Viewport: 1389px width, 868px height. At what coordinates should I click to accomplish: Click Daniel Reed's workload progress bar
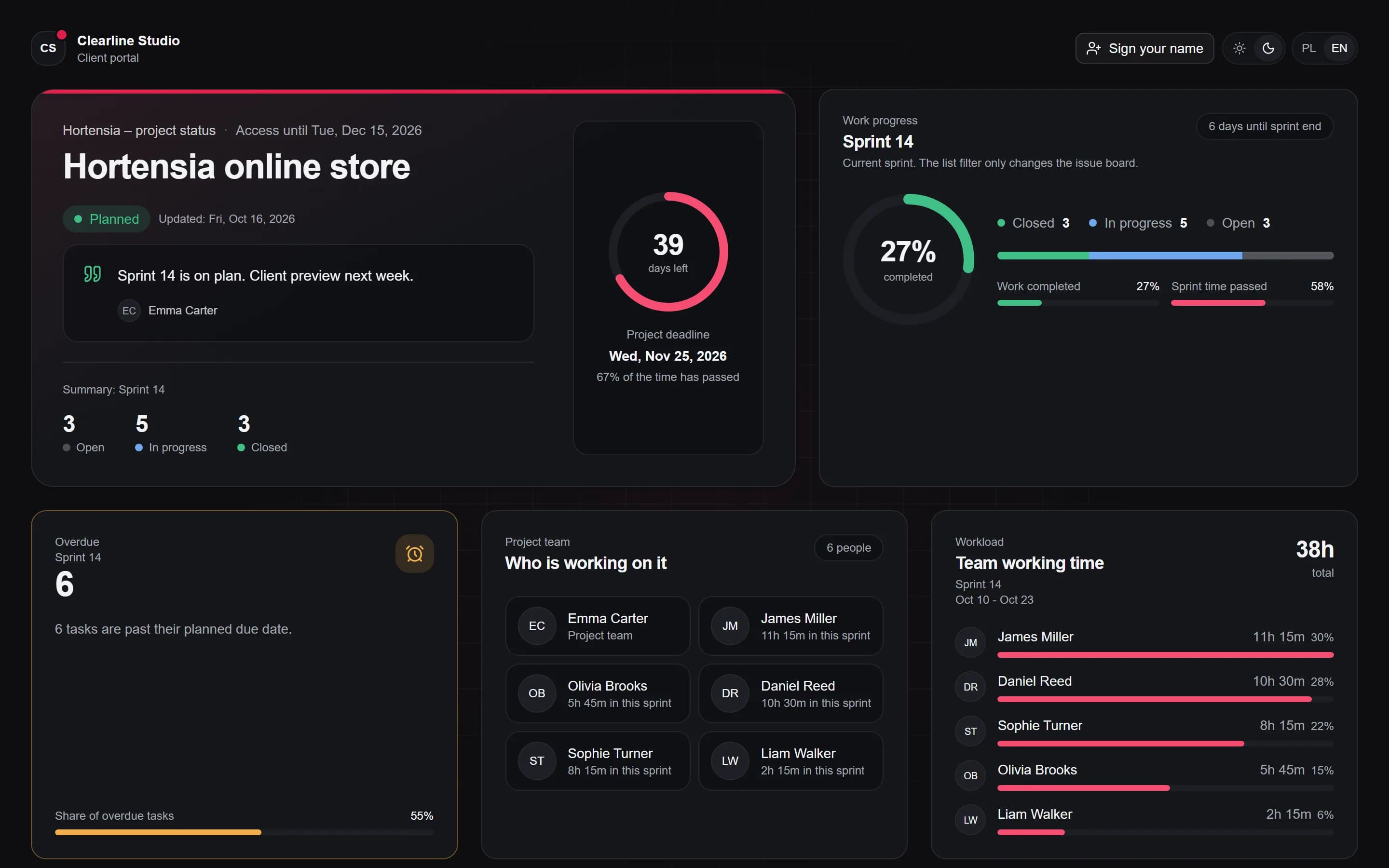(x=1165, y=699)
